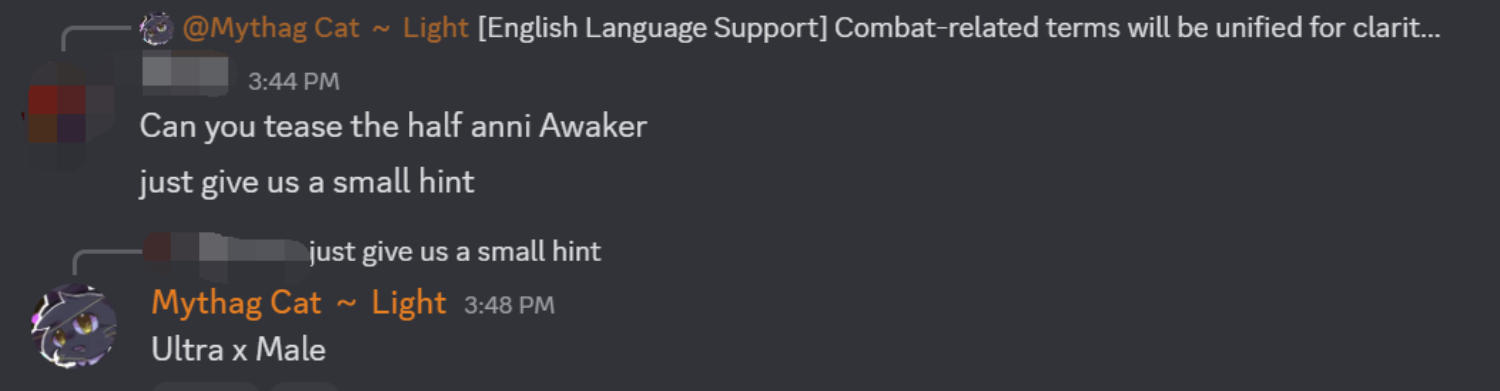Image resolution: width=1500 pixels, height=391 pixels.
Task: Click the tiny cat avatar in the top reply preview
Action: coord(157,28)
